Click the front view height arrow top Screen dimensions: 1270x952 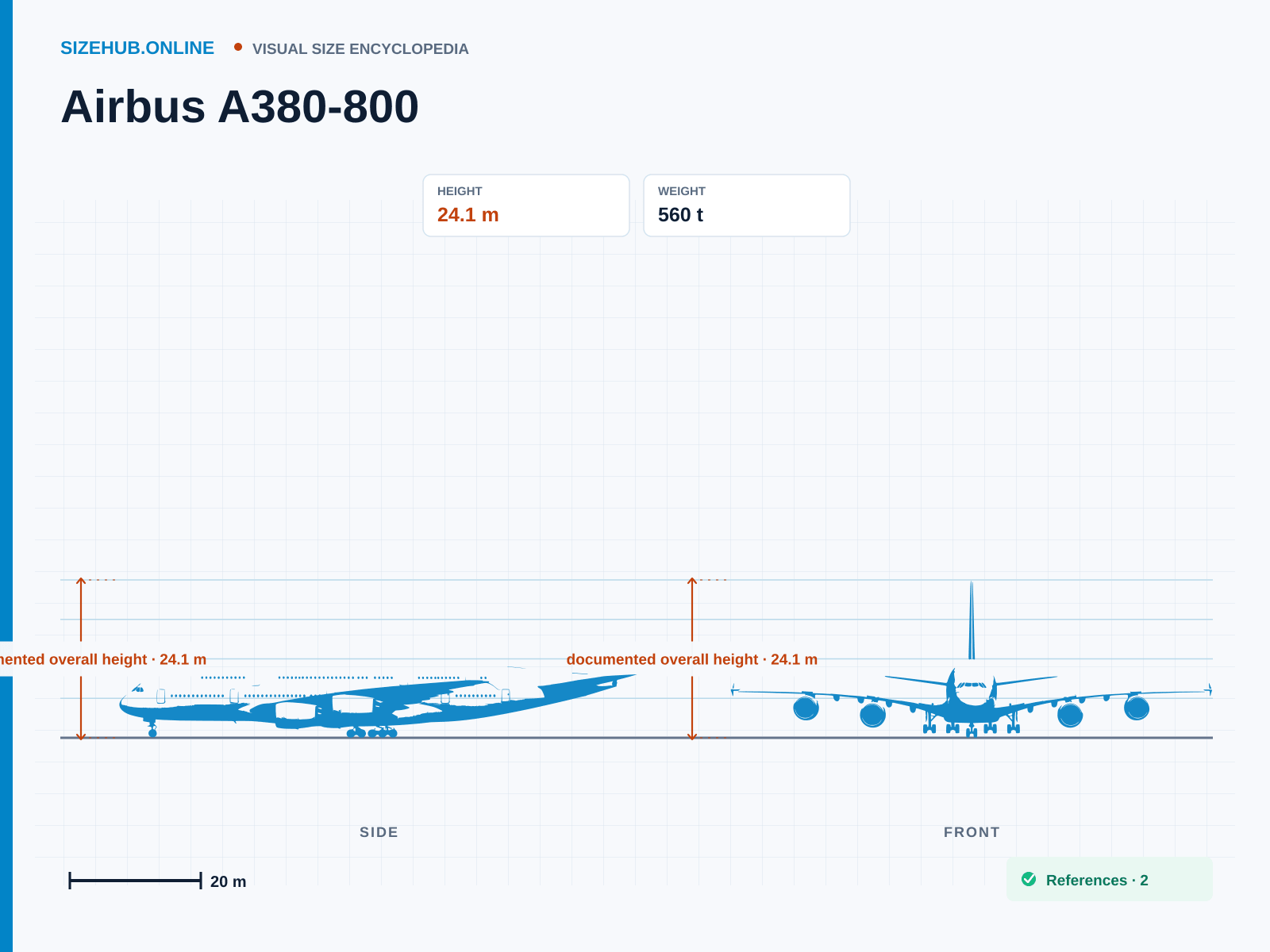click(692, 582)
